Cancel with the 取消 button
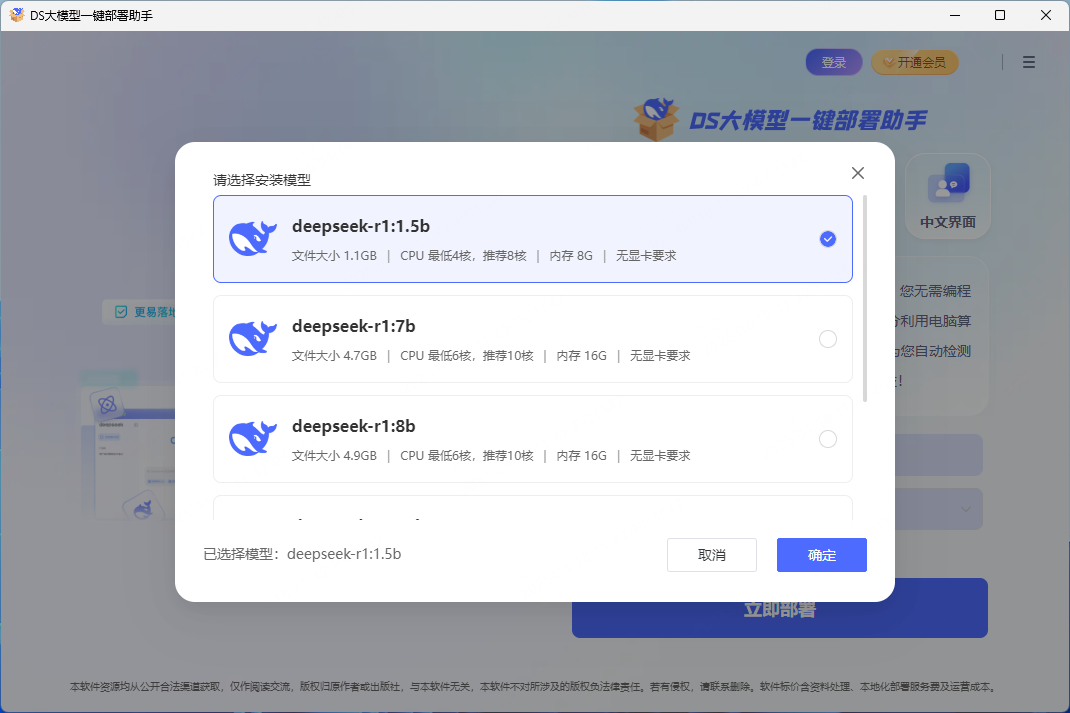Image resolution: width=1070 pixels, height=713 pixels. [712, 555]
